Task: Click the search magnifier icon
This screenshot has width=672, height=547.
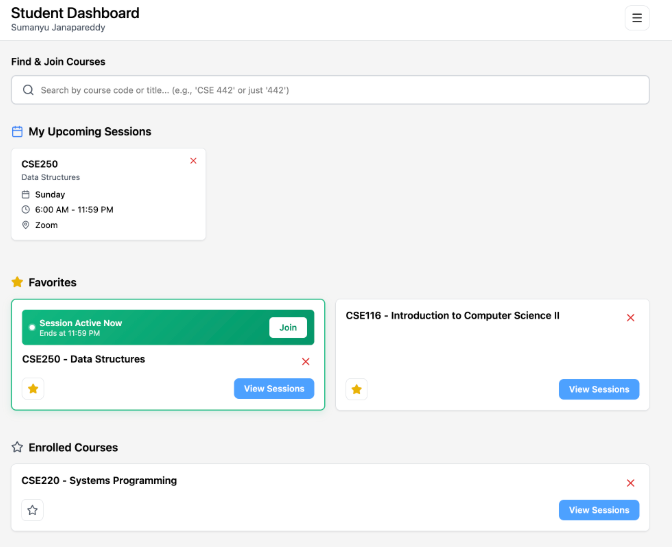Action: tap(28, 90)
